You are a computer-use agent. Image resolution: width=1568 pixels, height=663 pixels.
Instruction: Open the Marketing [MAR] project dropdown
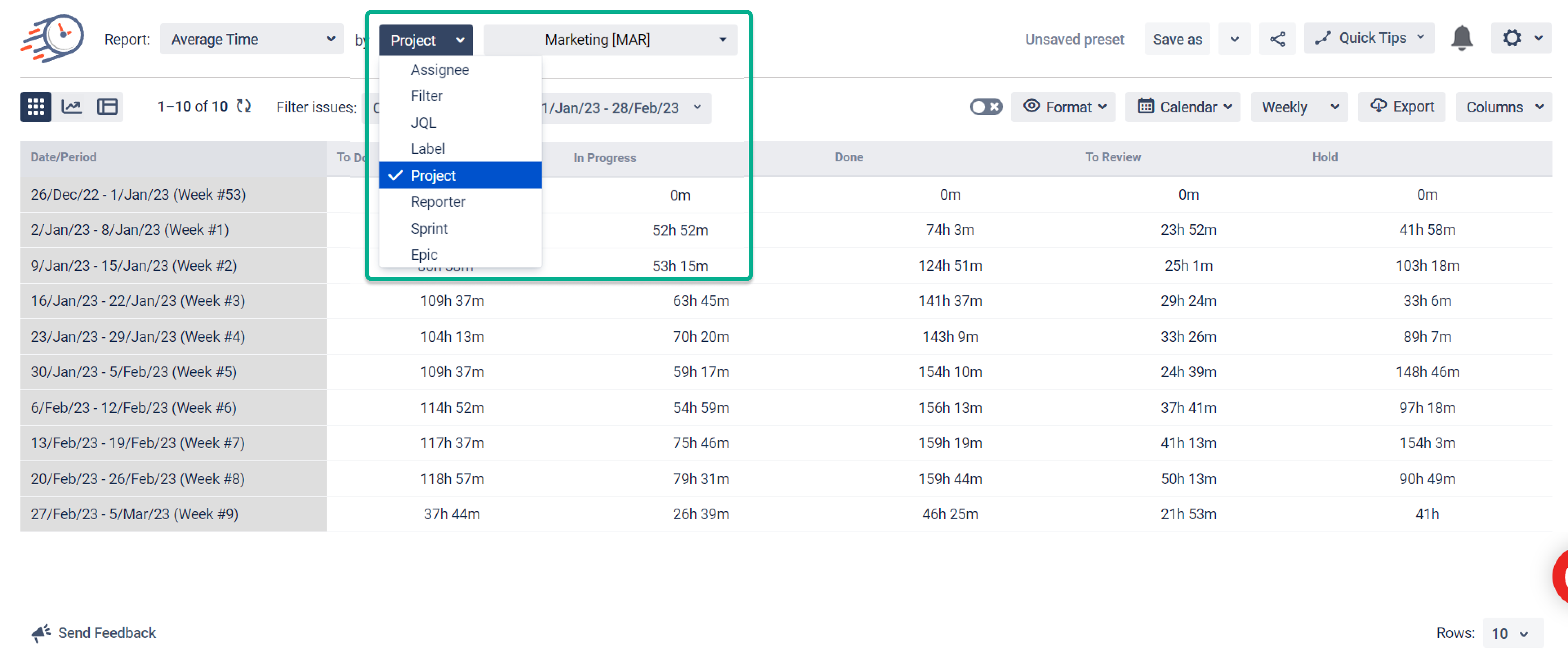[x=609, y=39]
